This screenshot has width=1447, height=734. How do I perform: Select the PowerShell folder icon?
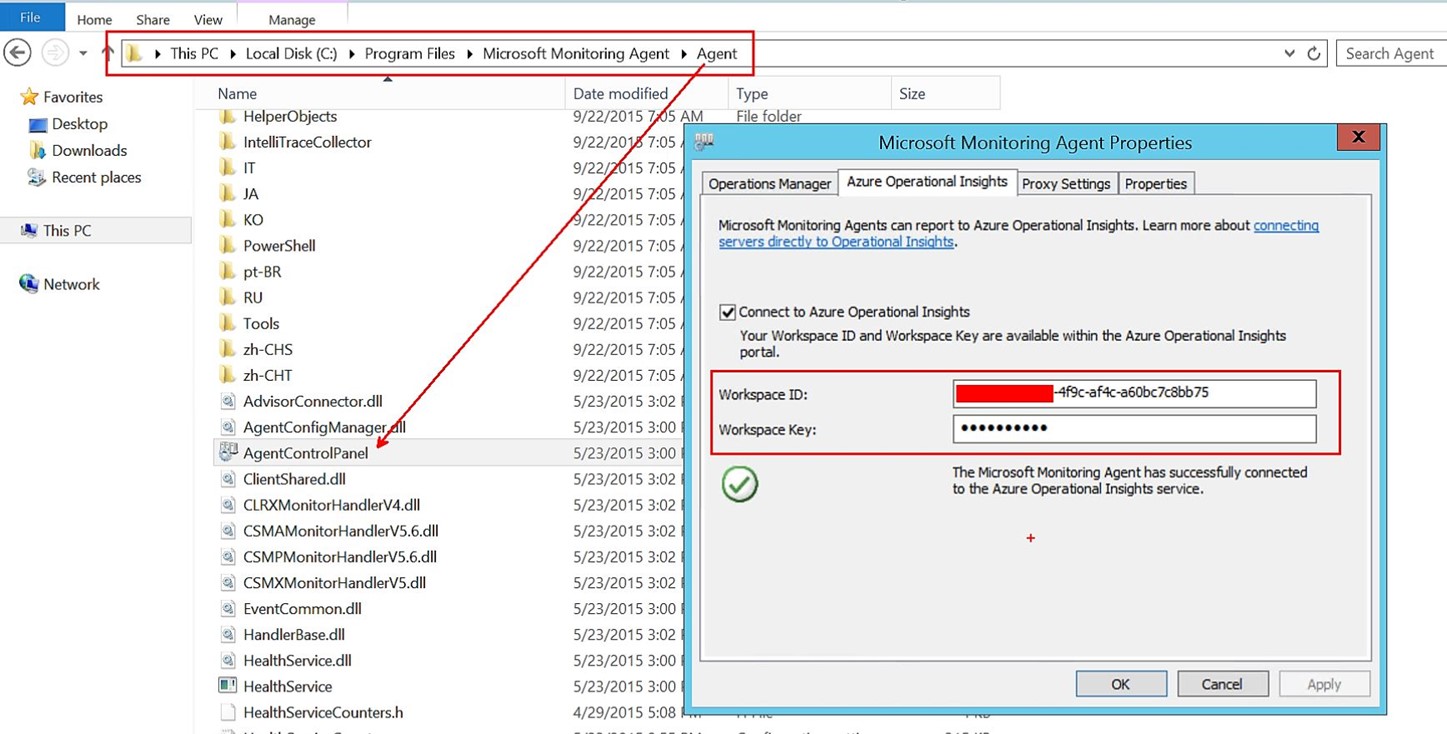point(227,246)
